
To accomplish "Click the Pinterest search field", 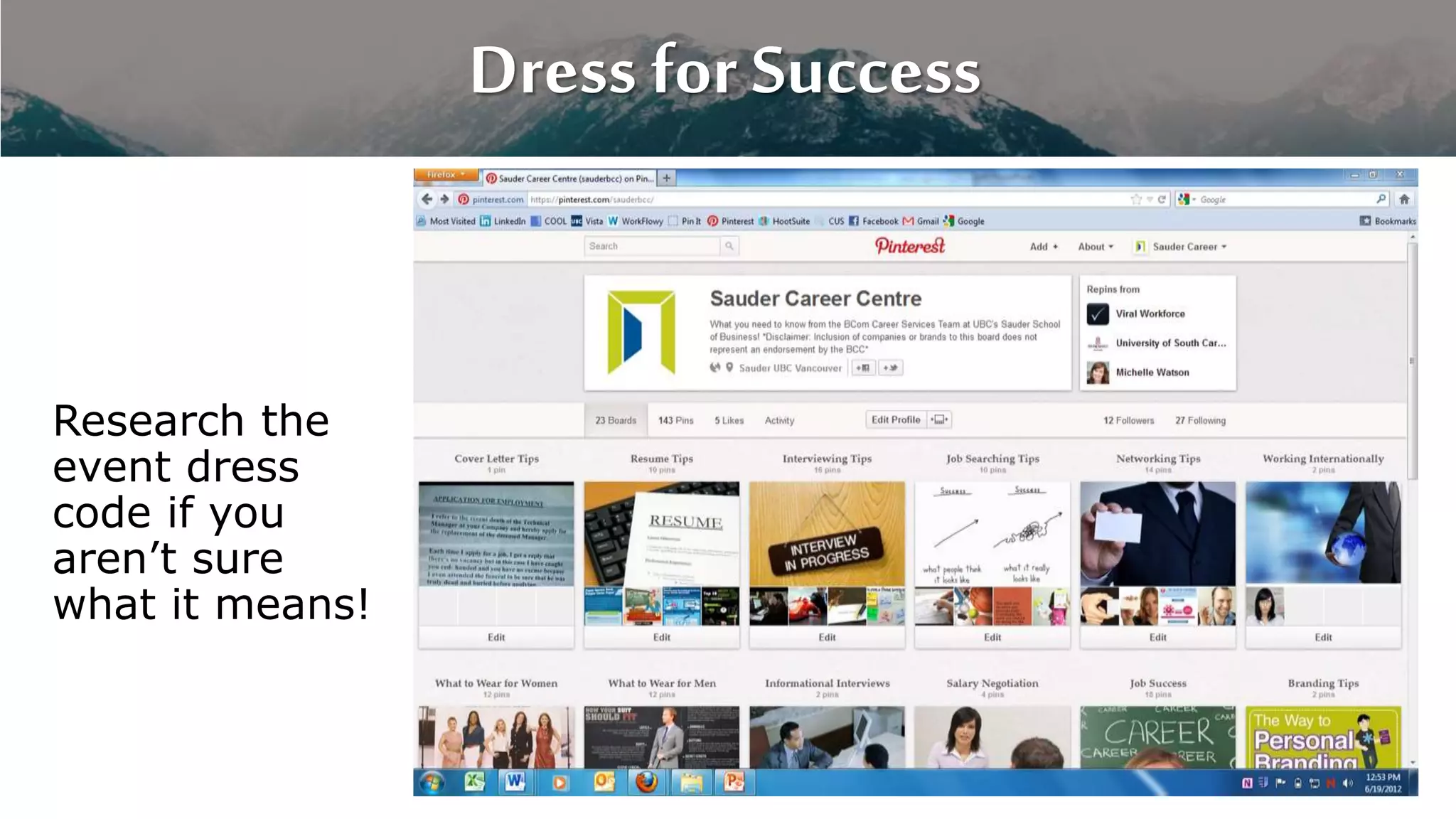I will [x=653, y=246].
